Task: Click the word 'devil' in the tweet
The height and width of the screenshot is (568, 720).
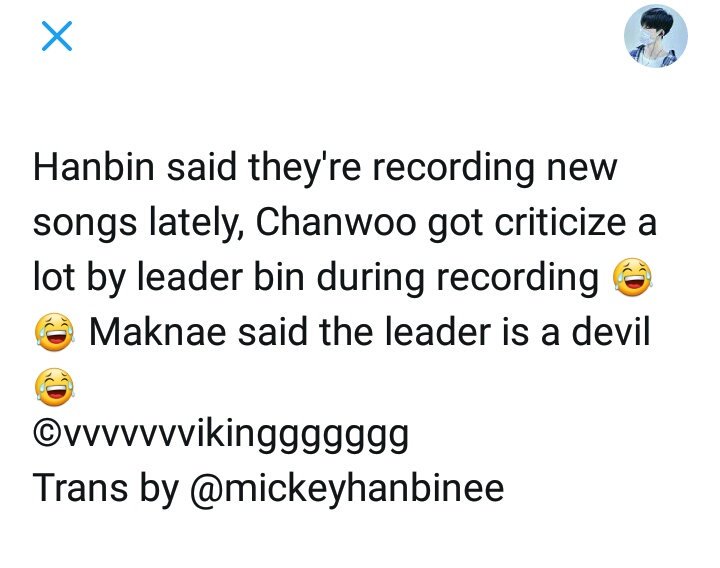Action: coord(611,332)
